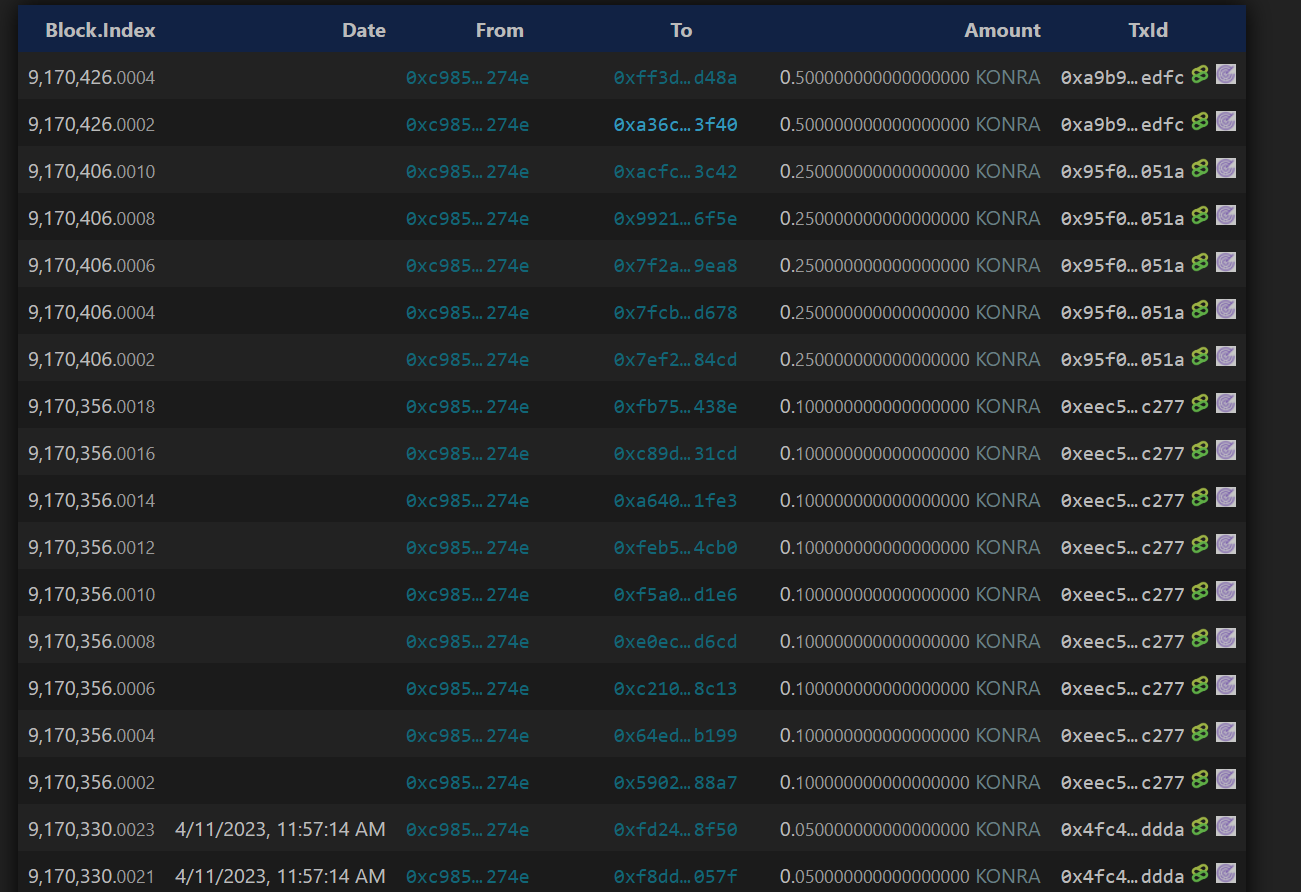Click the green chain-link icon in row 9,170,330.0021
Screen dimensions: 1301x892
coord(1200,874)
